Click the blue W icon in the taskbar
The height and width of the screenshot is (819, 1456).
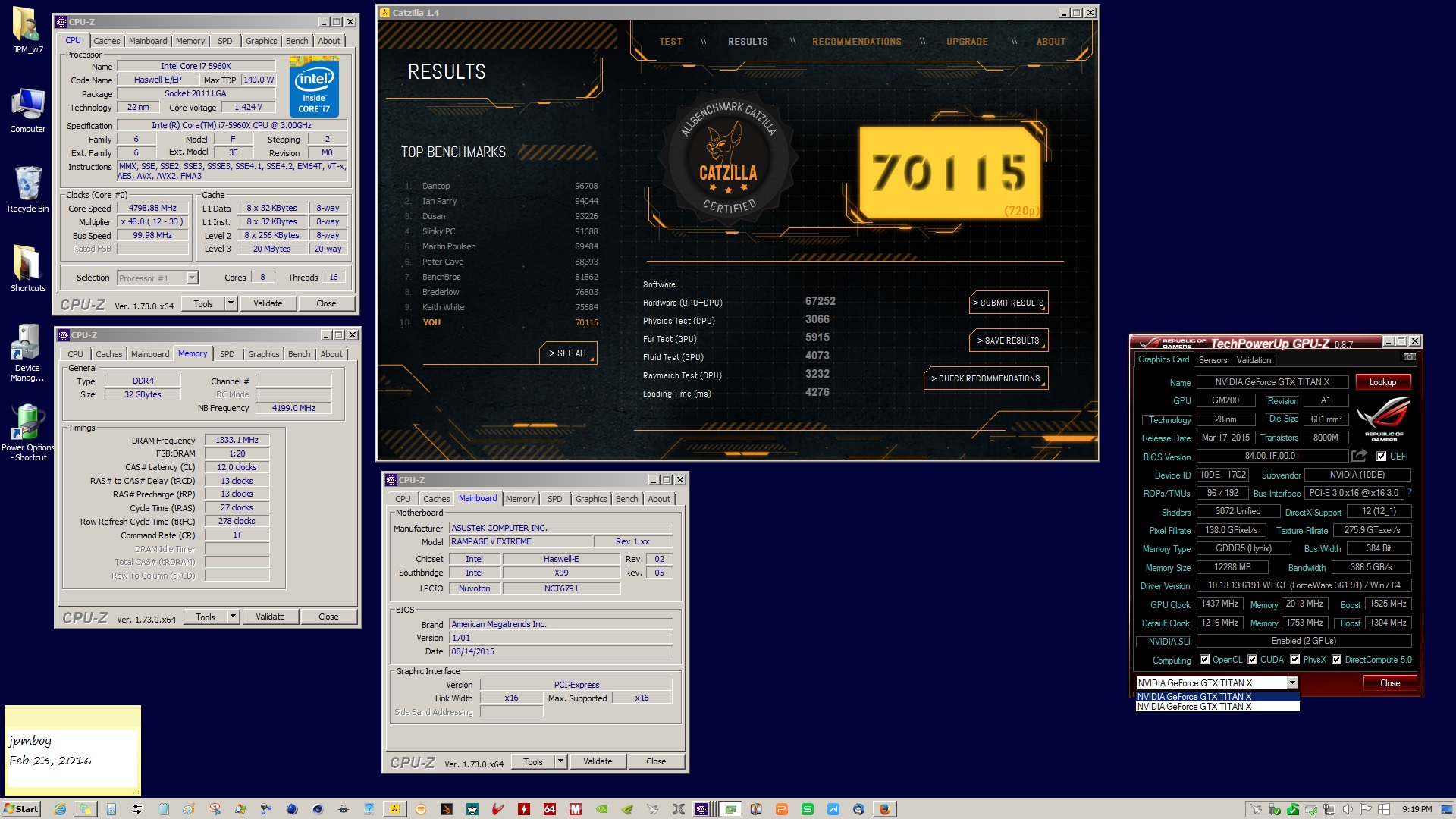[x=833, y=809]
